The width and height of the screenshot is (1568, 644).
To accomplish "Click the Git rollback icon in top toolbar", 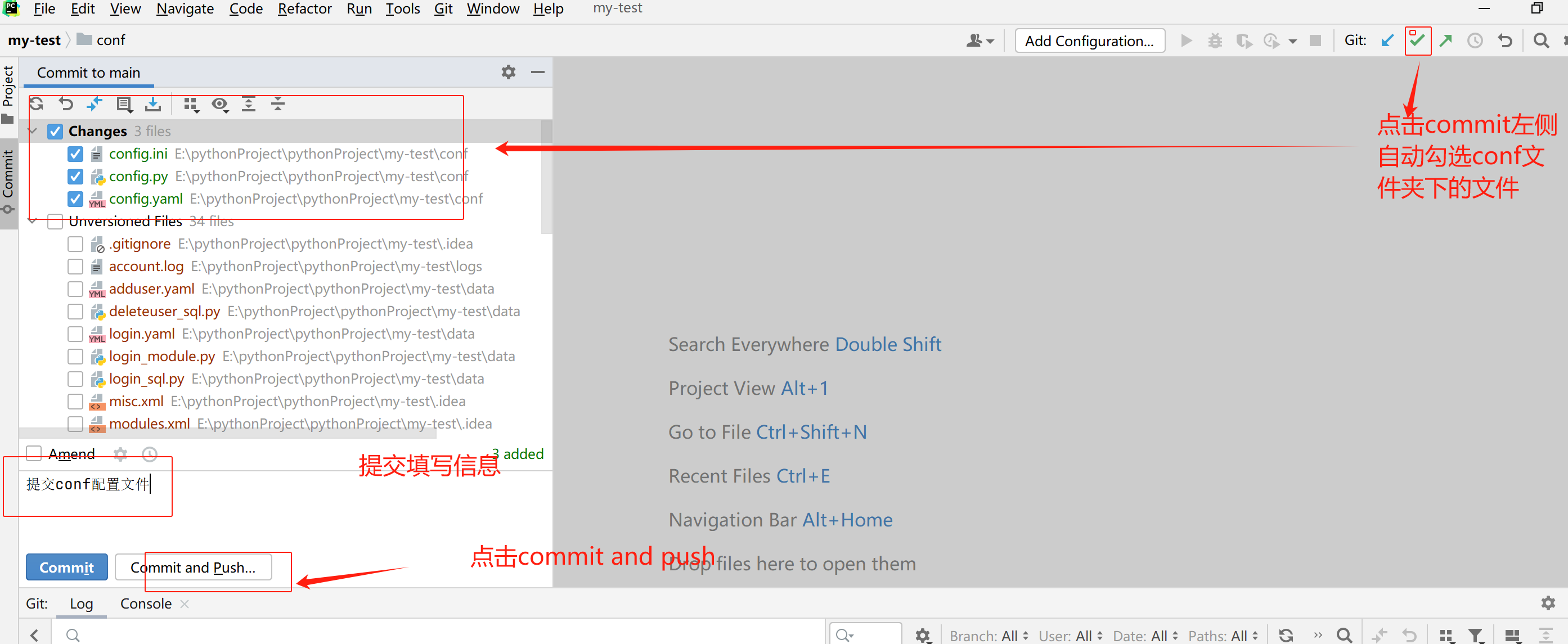I will tap(1504, 41).
